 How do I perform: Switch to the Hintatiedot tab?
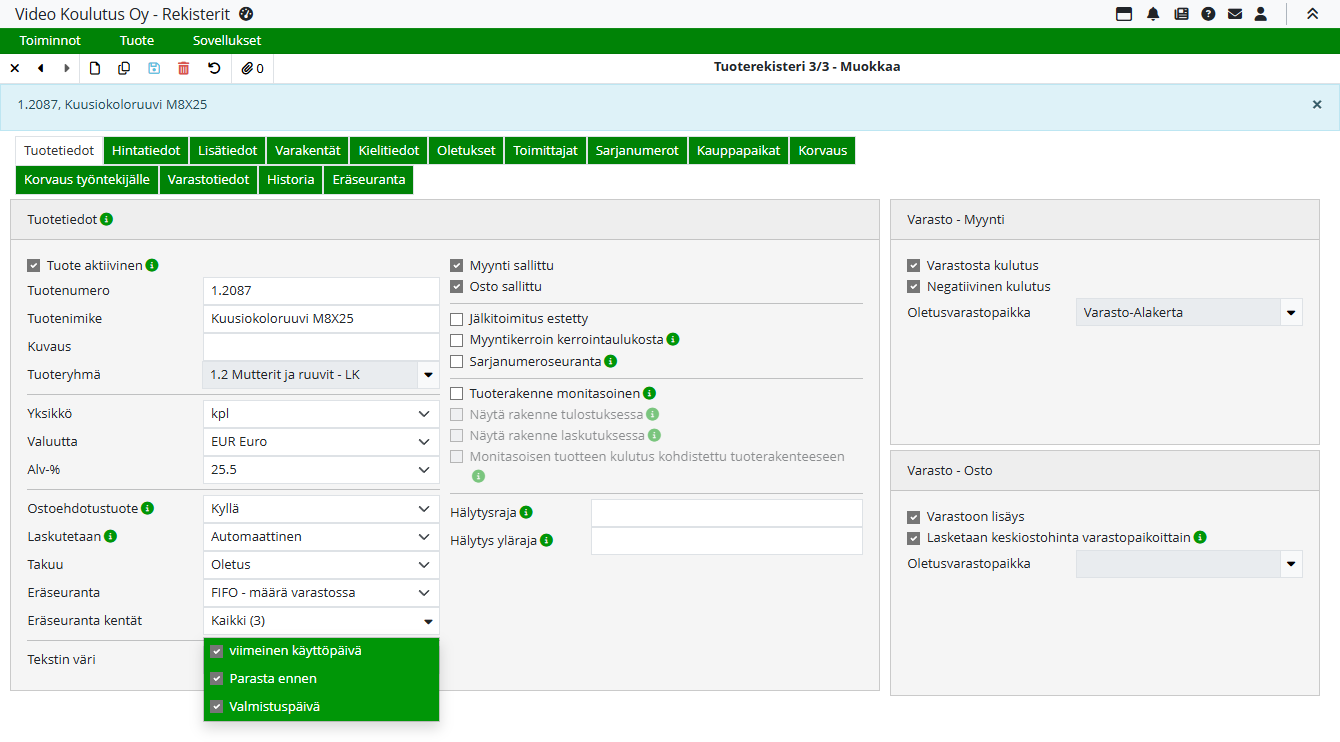tap(146, 151)
